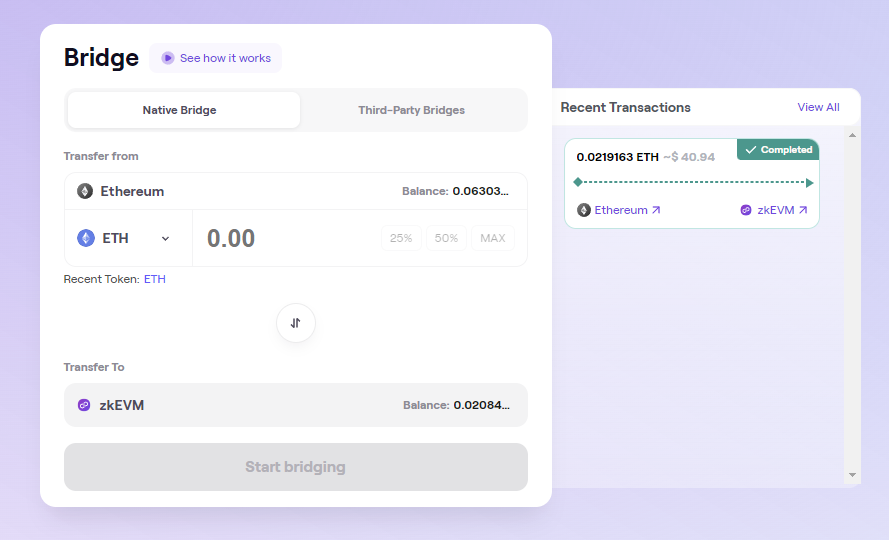Click the recent token ETH link
Screen dimensions: 889x540
pos(155,279)
